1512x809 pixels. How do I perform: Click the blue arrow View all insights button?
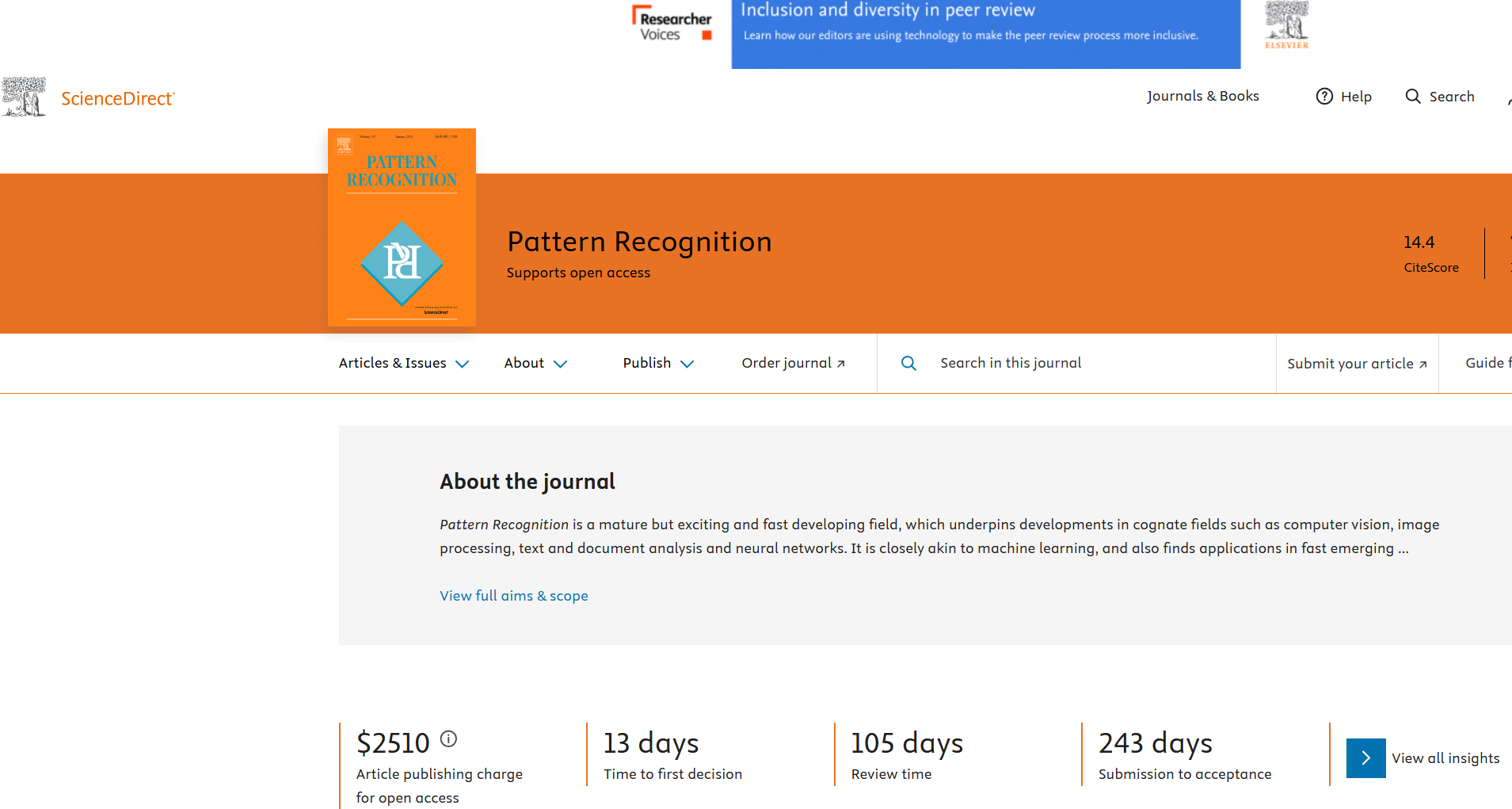(x=1365, y=758)
